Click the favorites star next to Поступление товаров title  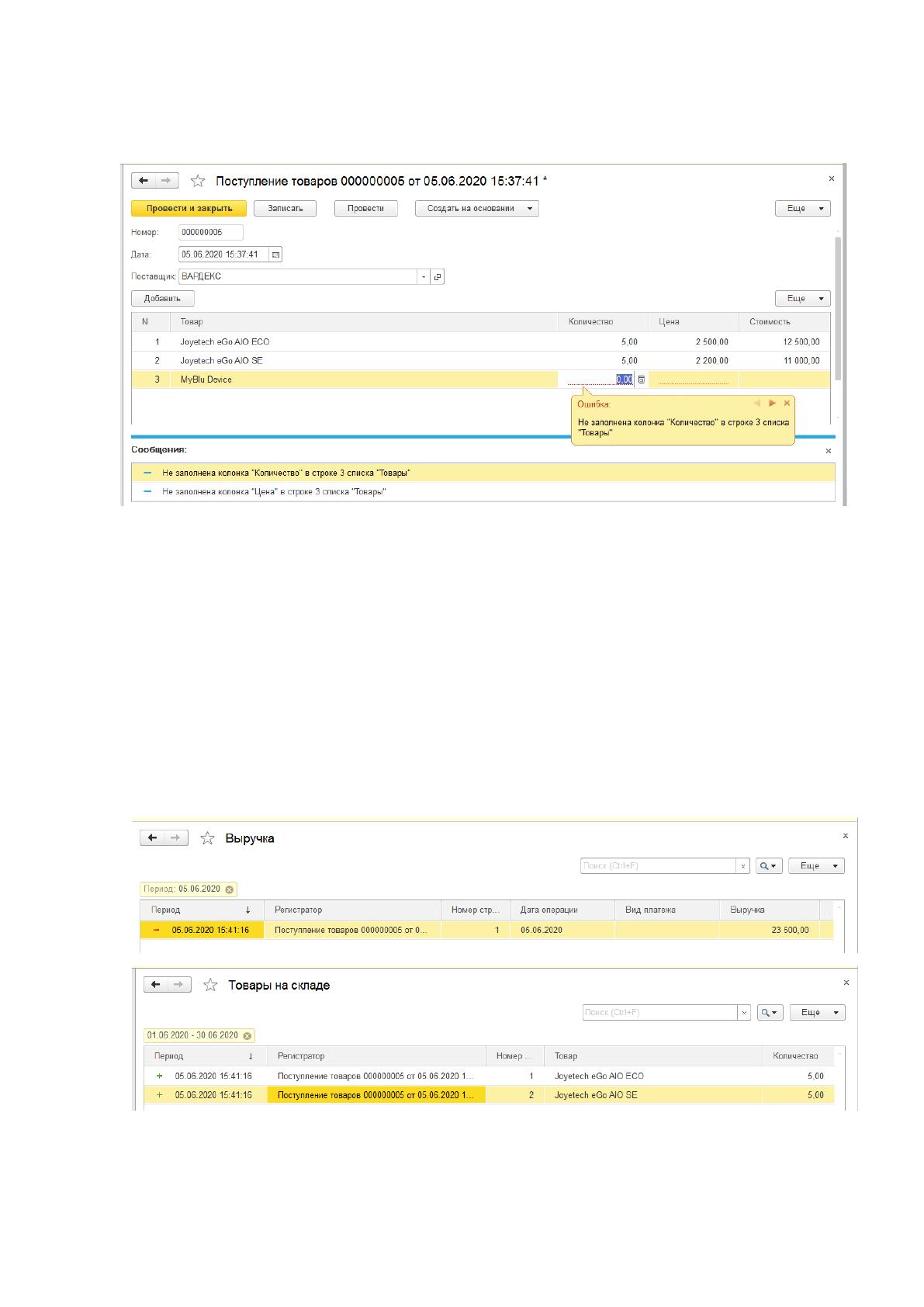point(198,182)
